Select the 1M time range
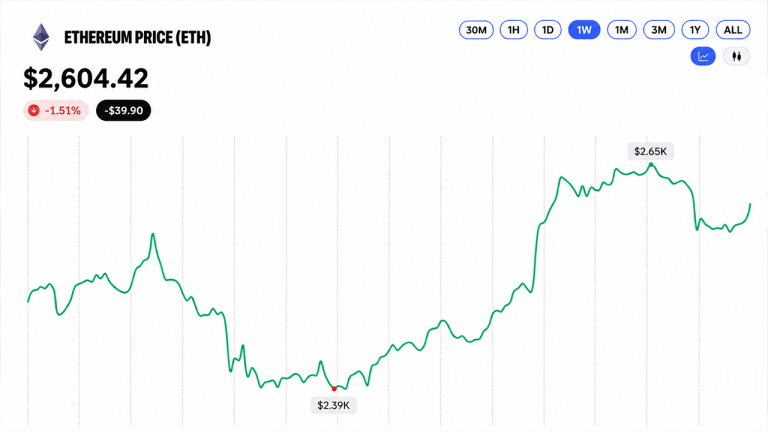The width and height of the screenshot is (768, 432). coord(622,30)
